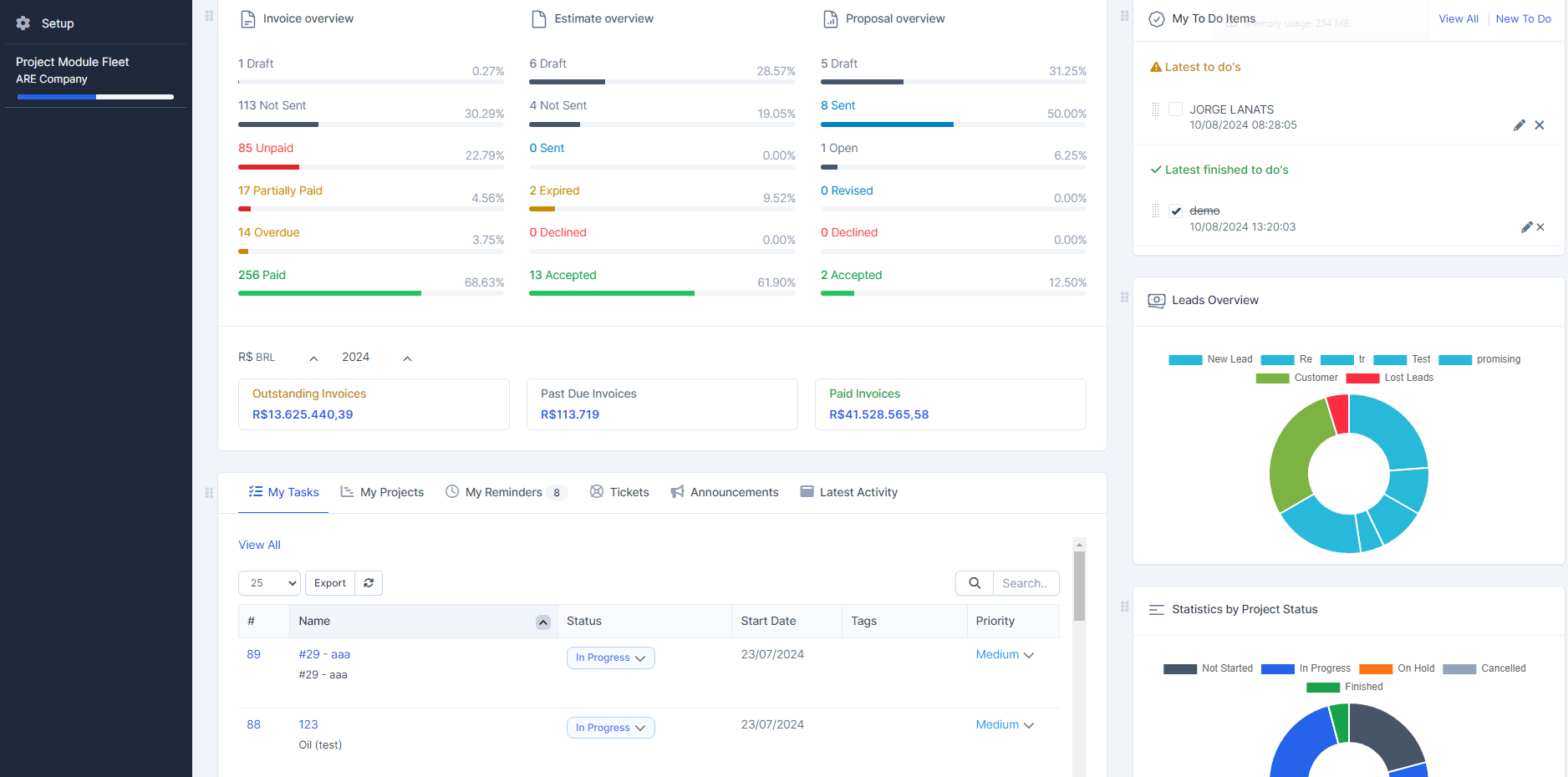Change Medium priority of task 88

(1005, 725)
